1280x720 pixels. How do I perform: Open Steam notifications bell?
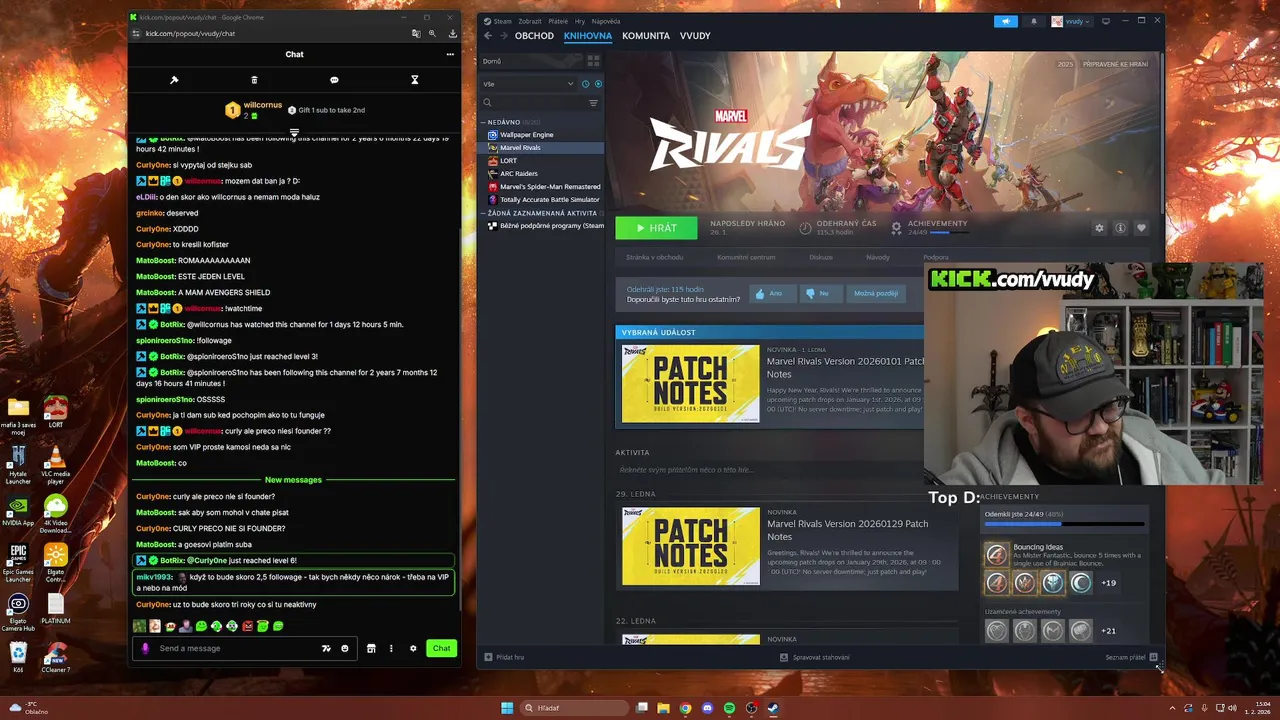pyautogui.click(x=1034, y=21)
